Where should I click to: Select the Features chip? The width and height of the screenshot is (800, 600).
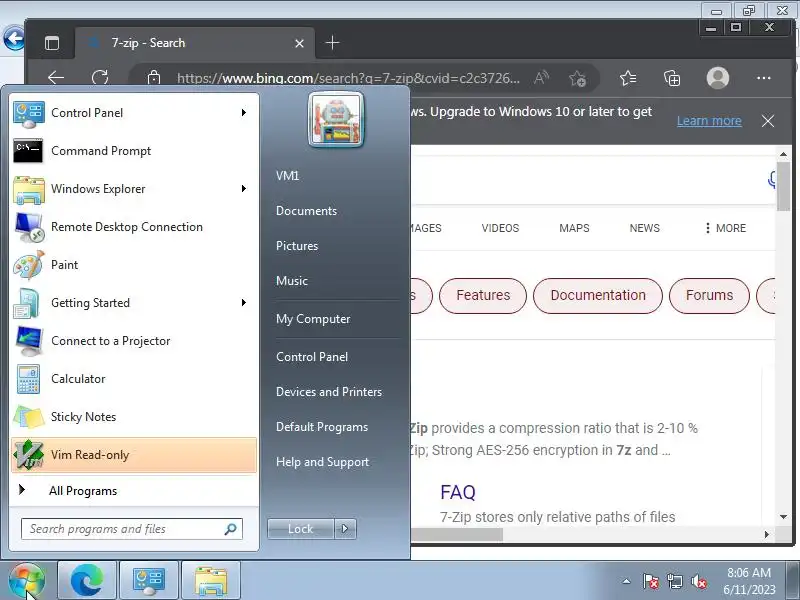(x=483, y=295)
